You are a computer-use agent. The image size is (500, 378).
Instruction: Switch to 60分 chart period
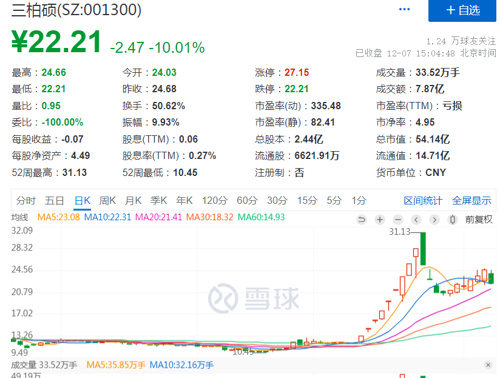pos(247,201)
